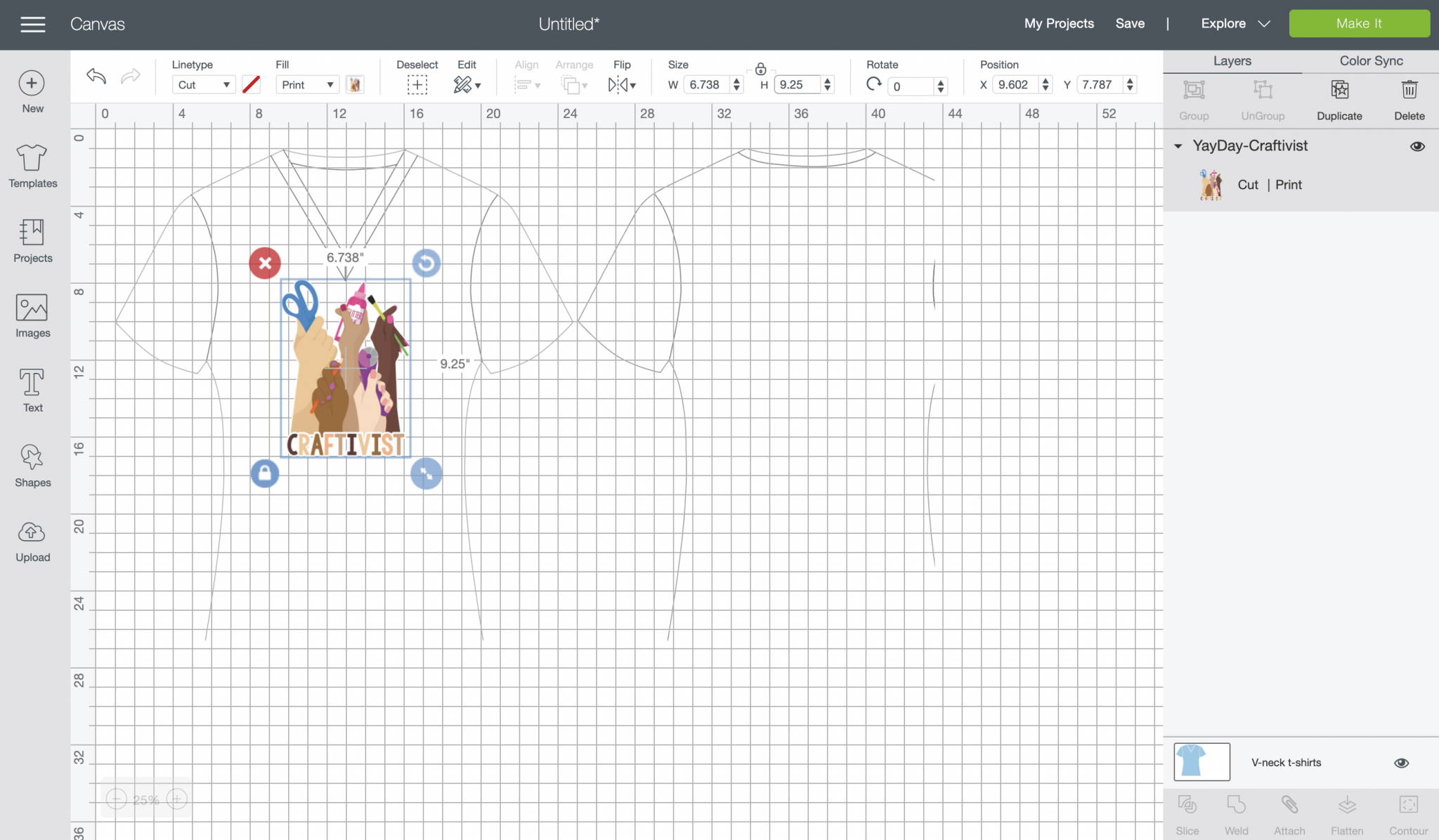Open the Flip dropdown
This screenshot has height=840, width=1439.
click(x=622, y=85)
